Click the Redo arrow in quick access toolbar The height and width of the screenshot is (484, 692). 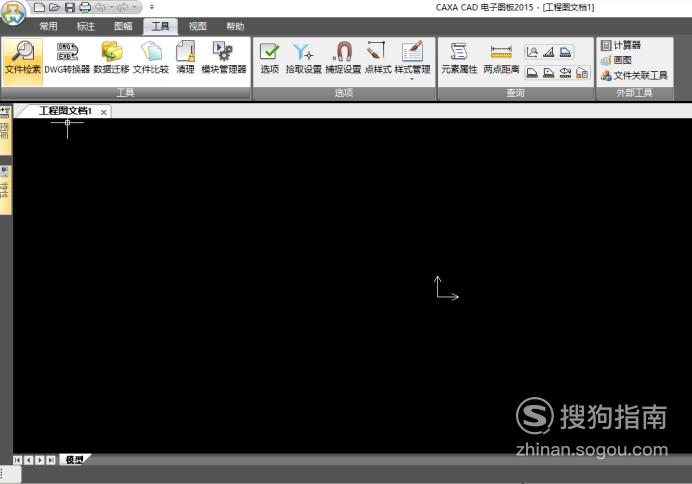[122, 7]
